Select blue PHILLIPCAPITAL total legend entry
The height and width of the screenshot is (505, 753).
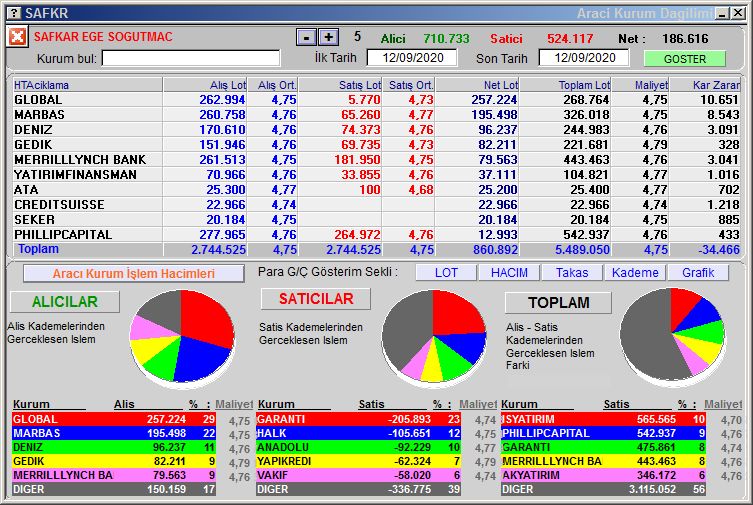coord(603,433)
